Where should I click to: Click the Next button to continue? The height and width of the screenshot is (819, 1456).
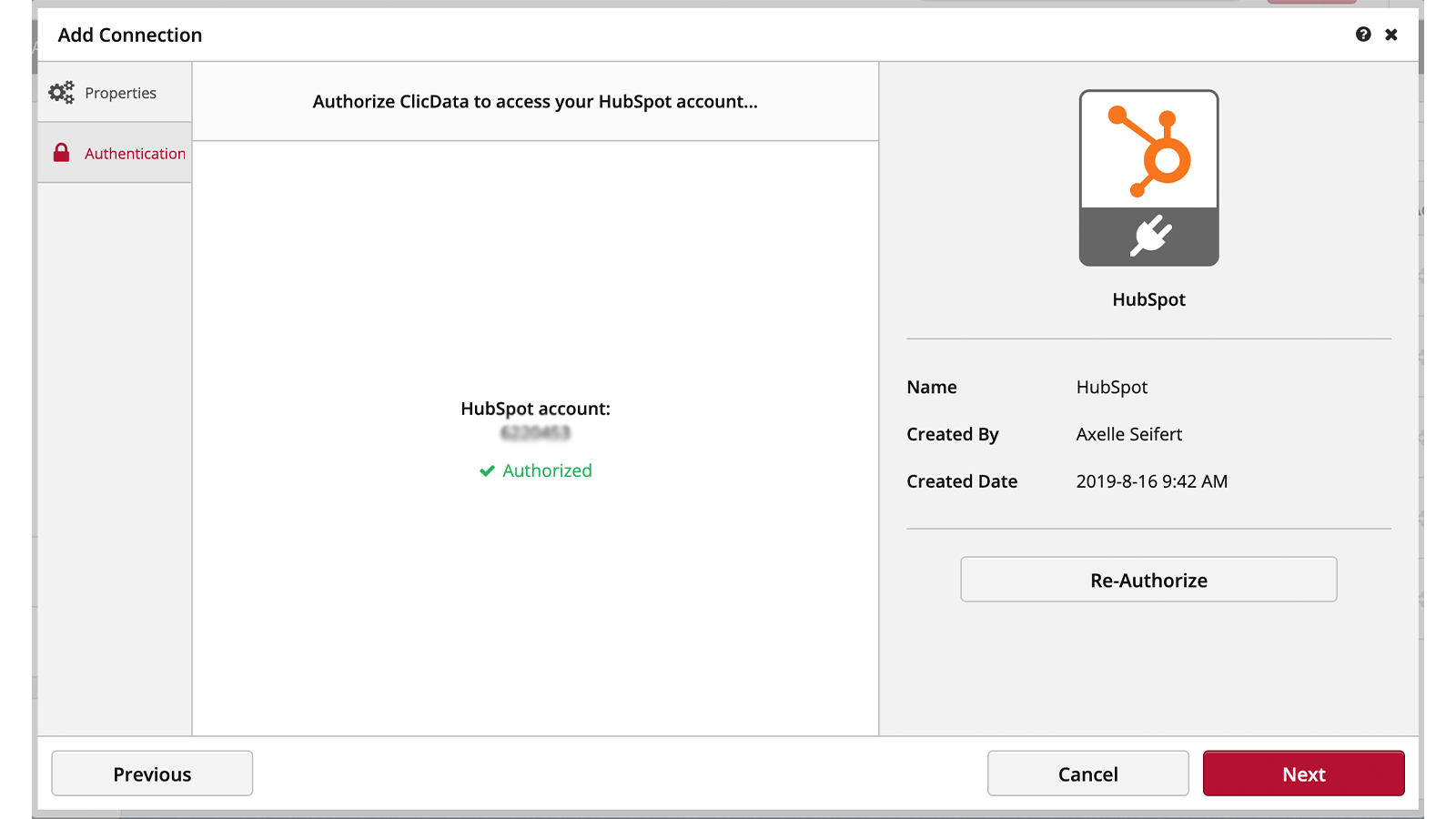pyautogui.click(x=1303, y=773)
